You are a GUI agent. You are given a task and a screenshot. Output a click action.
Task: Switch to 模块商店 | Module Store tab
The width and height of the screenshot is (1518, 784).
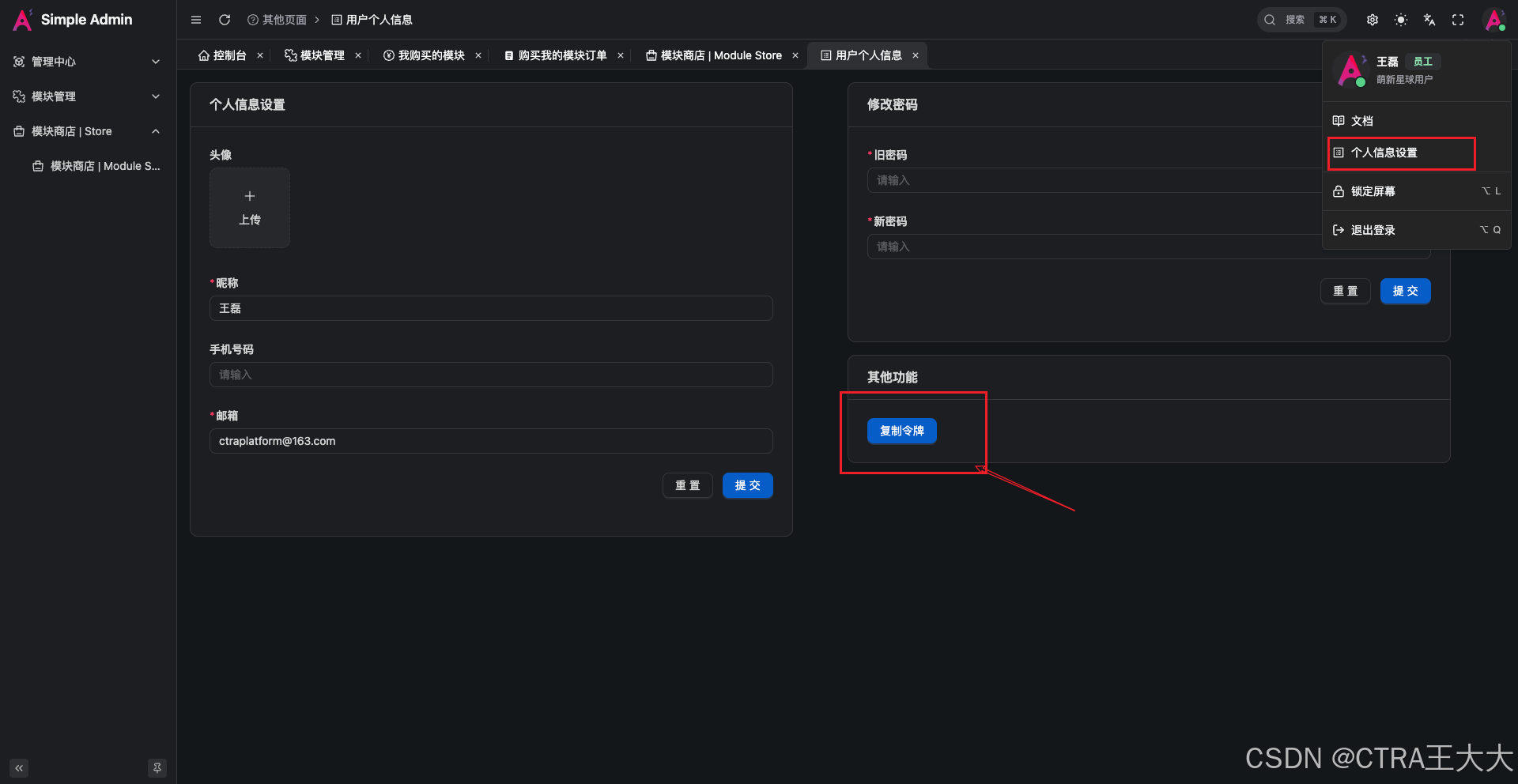click(x=714, y=55)
